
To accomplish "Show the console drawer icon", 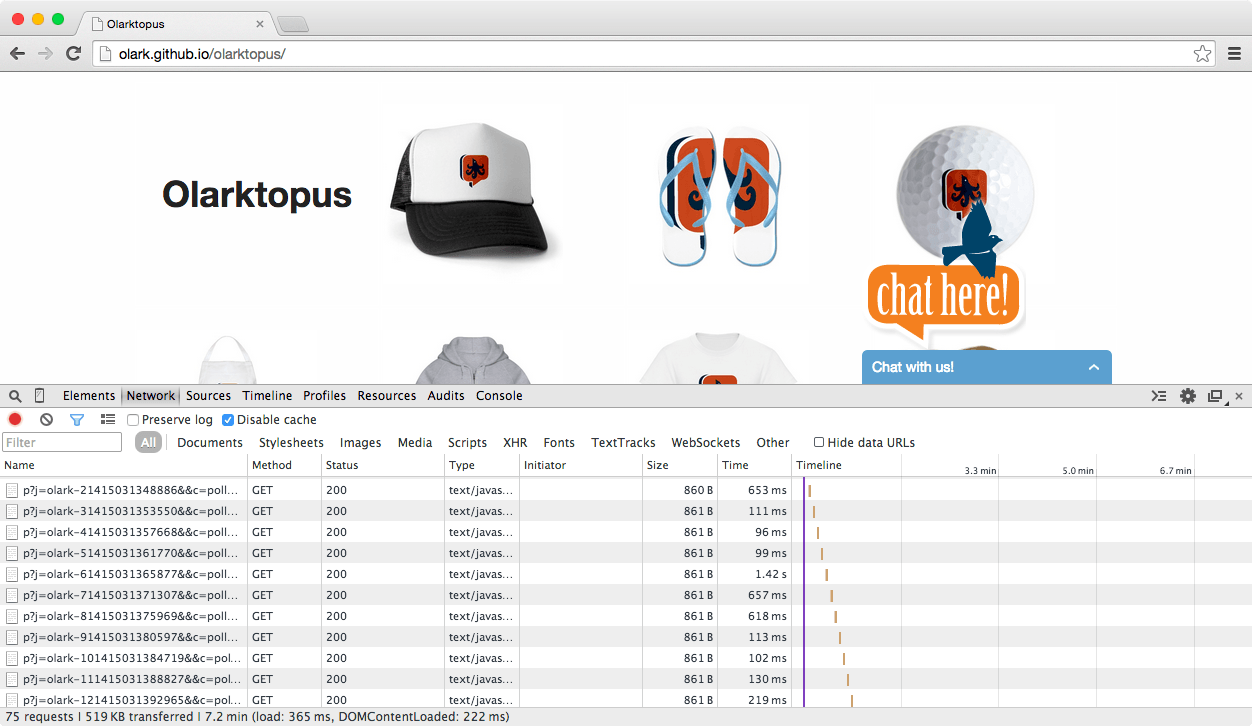I will [1159, 396].
